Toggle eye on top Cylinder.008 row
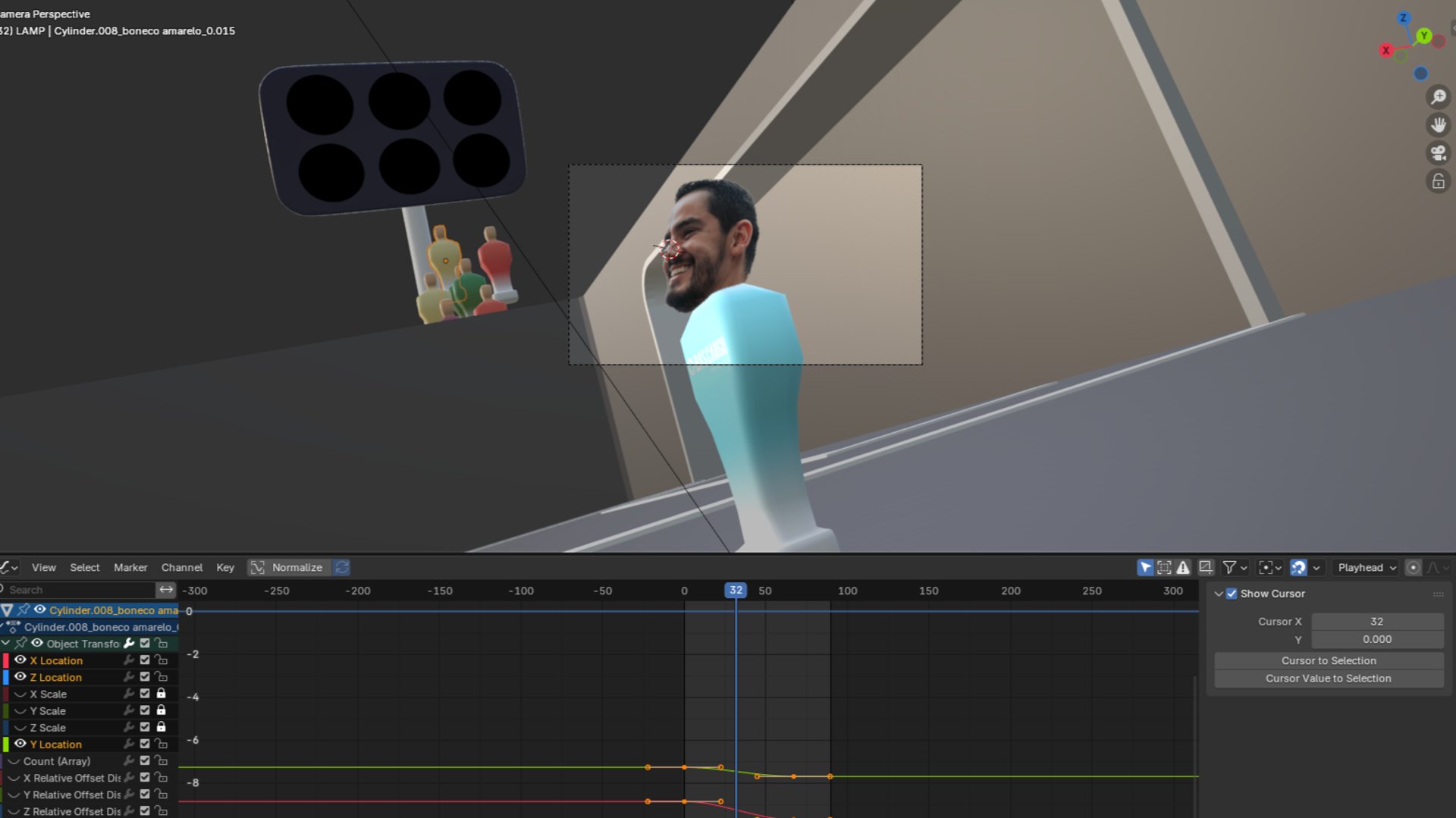This screenshot has width=1456, height=818. 39,610
